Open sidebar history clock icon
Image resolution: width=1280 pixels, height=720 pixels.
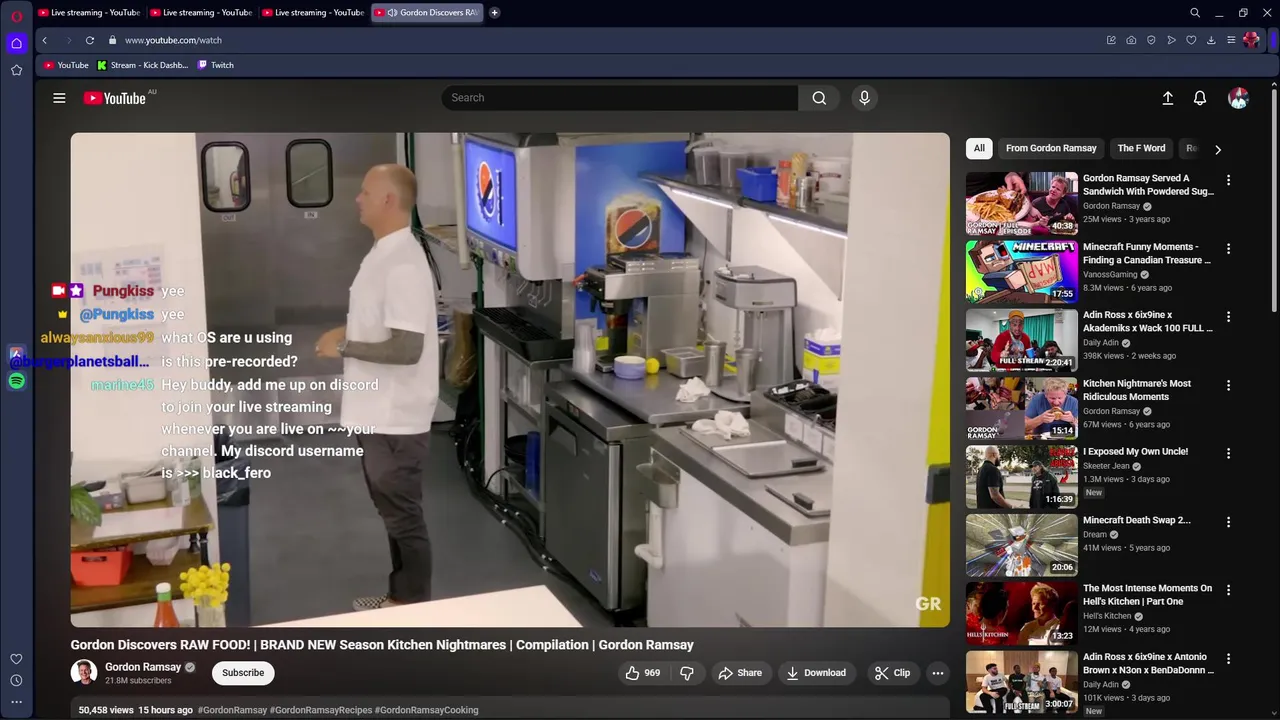click(x=16, y=681)
